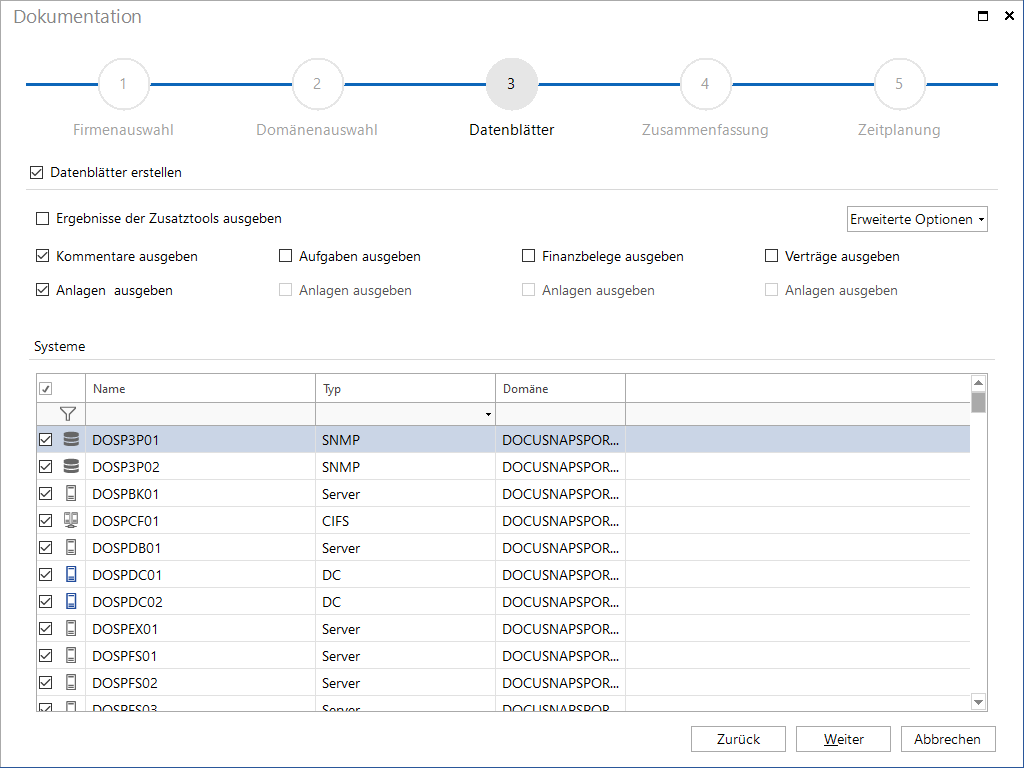Maximize the Dokumentation window
This screenshot has width=1024, height=768.
pyautogui.click(x=983, y=16)
